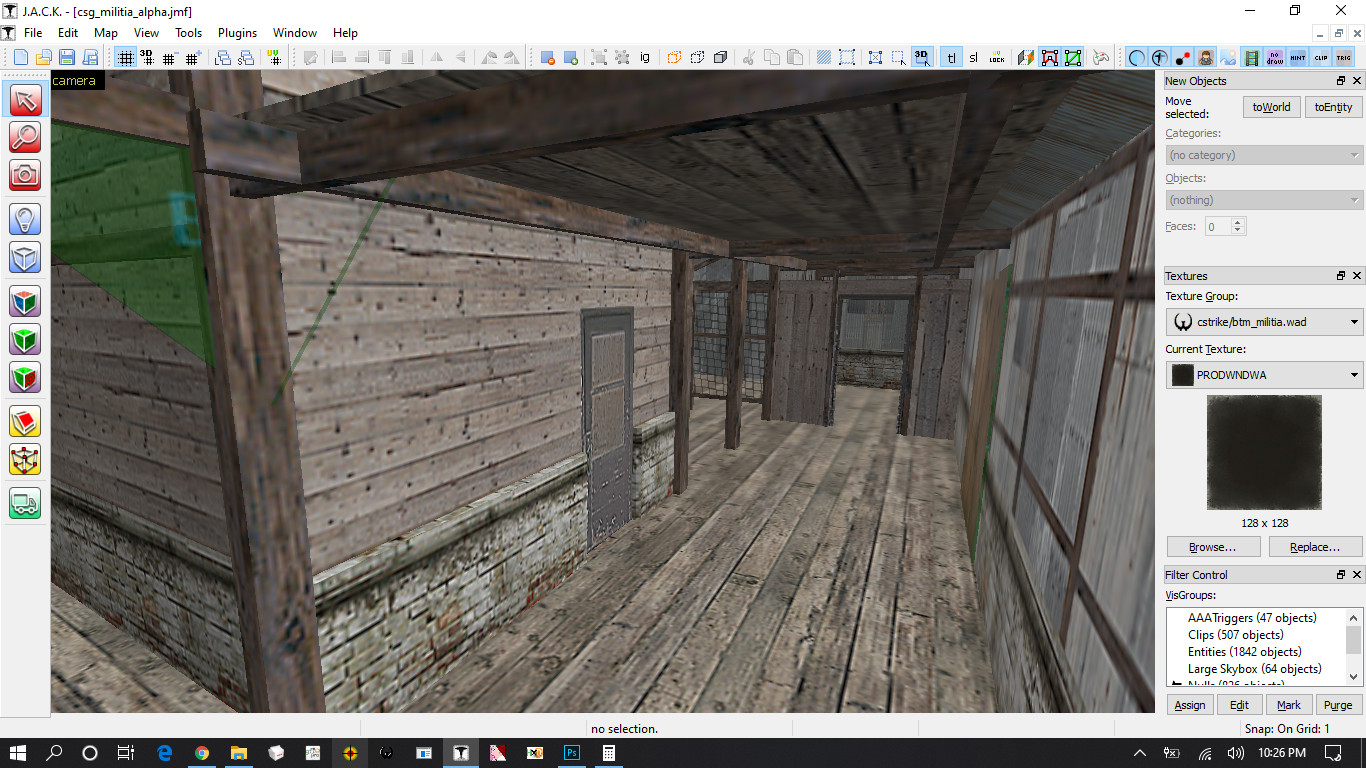Open the Plugins menu
The image size is (1366, 768).
tap(238, 33)
